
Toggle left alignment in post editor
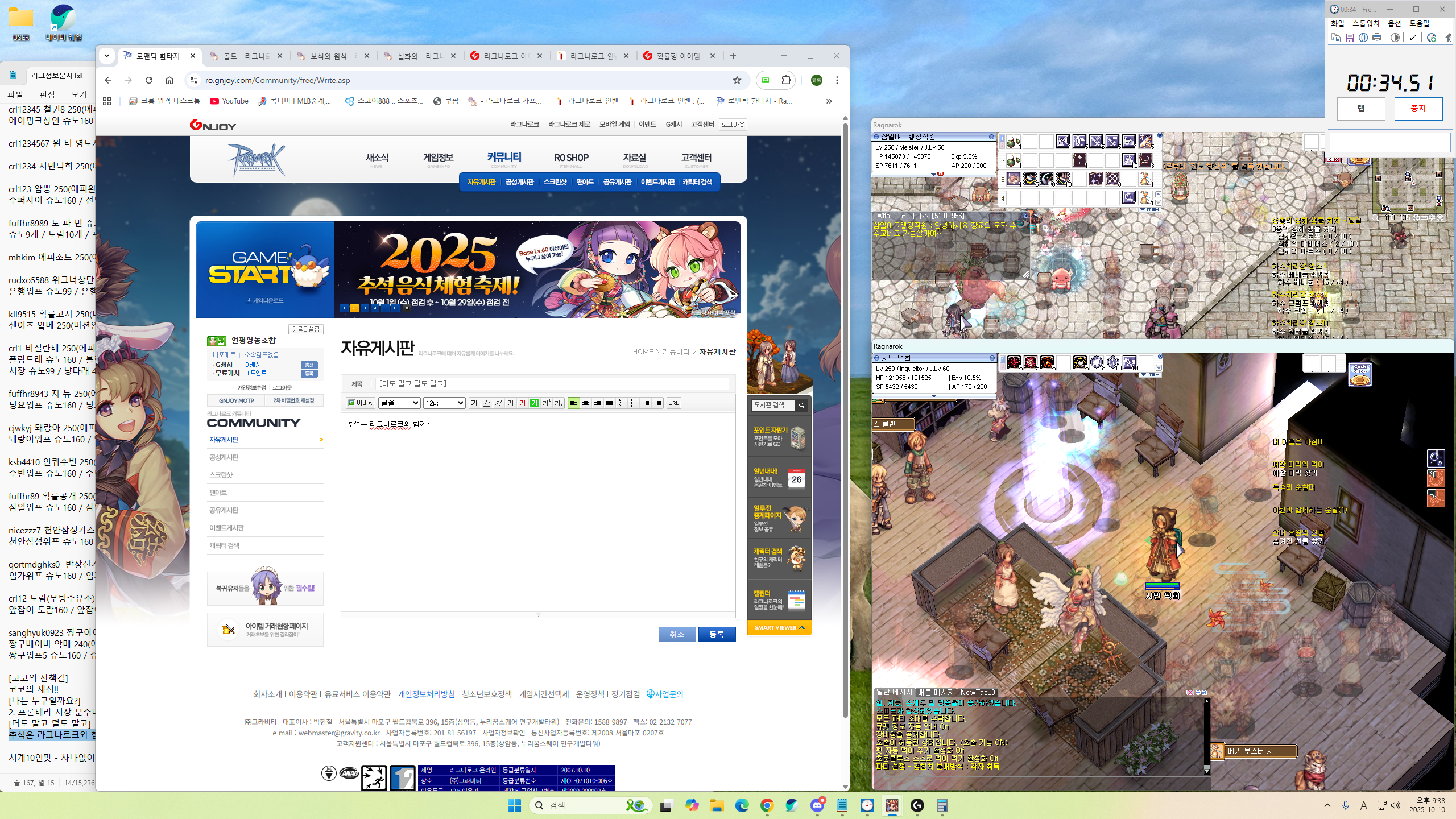click(x=573, y=403)
